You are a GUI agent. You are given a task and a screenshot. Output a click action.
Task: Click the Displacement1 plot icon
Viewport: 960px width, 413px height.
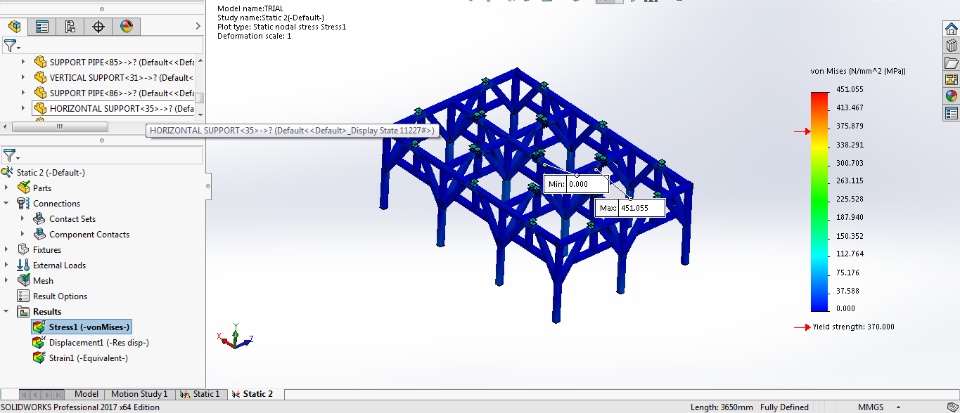point(39,342)
